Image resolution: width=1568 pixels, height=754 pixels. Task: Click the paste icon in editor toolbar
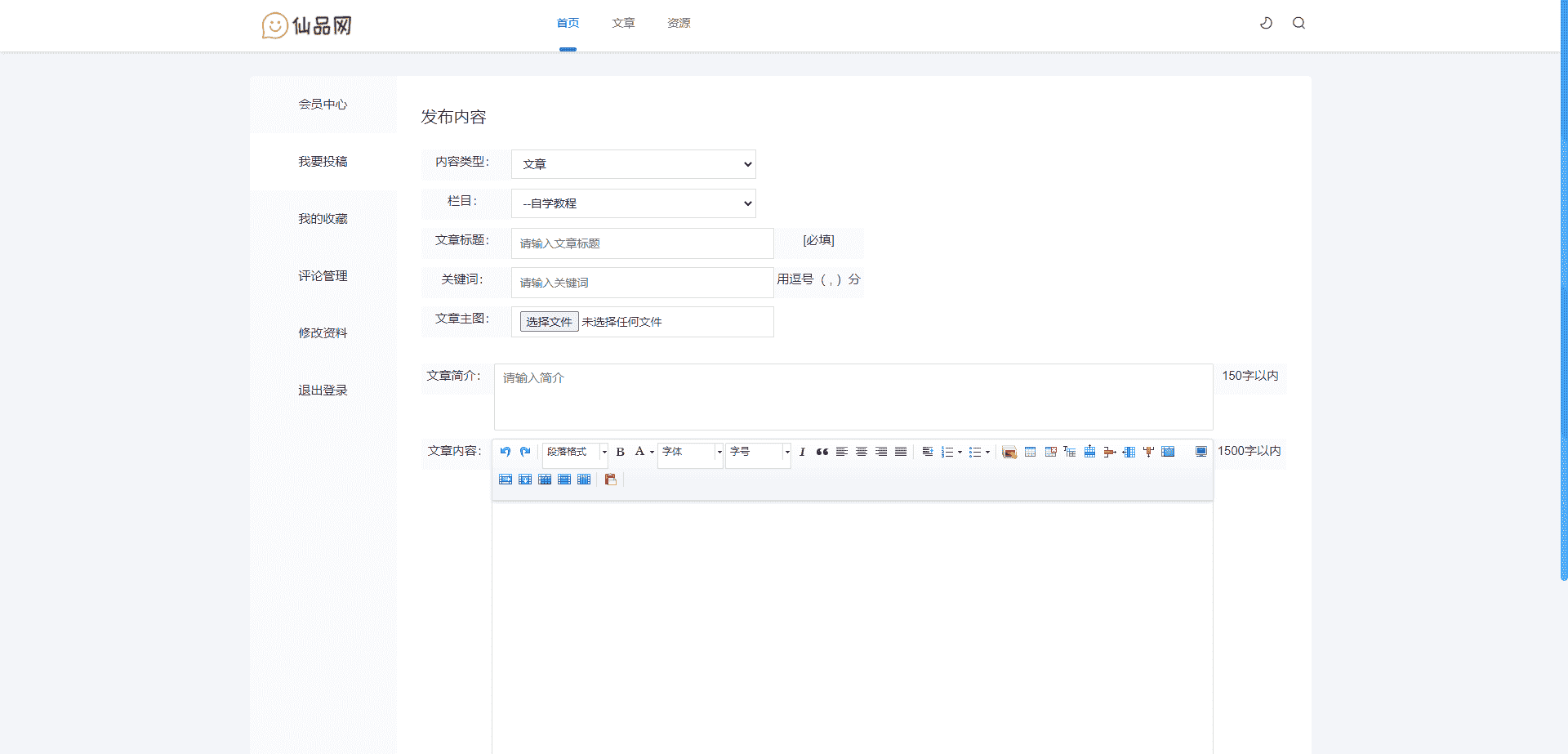(610, 480)
